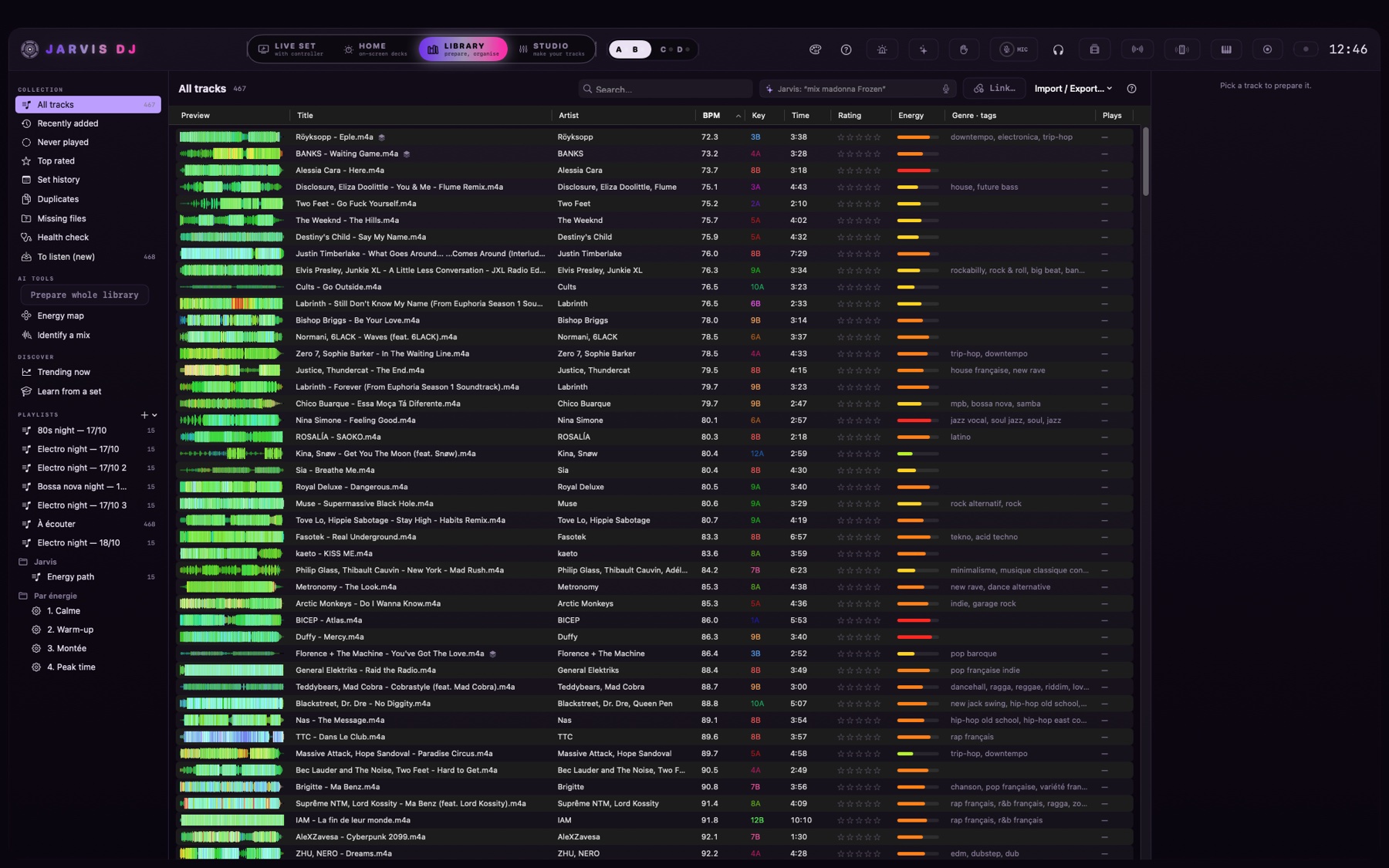The width and height of the screenshot is (1389, 868).
Task: Click the hand gesture icon
Action: (x=964, y=49)
